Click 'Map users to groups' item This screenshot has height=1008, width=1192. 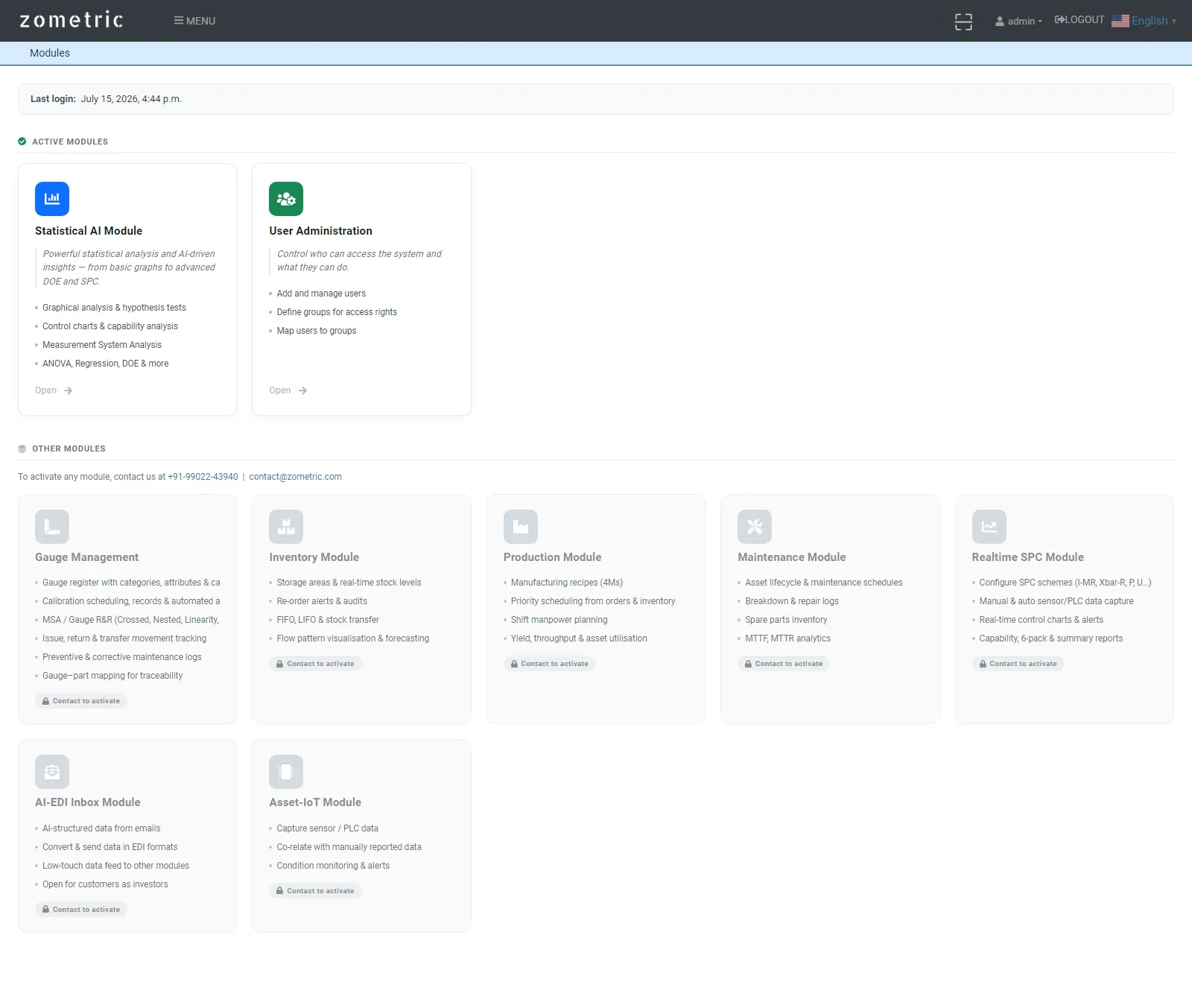coord(317,331)
